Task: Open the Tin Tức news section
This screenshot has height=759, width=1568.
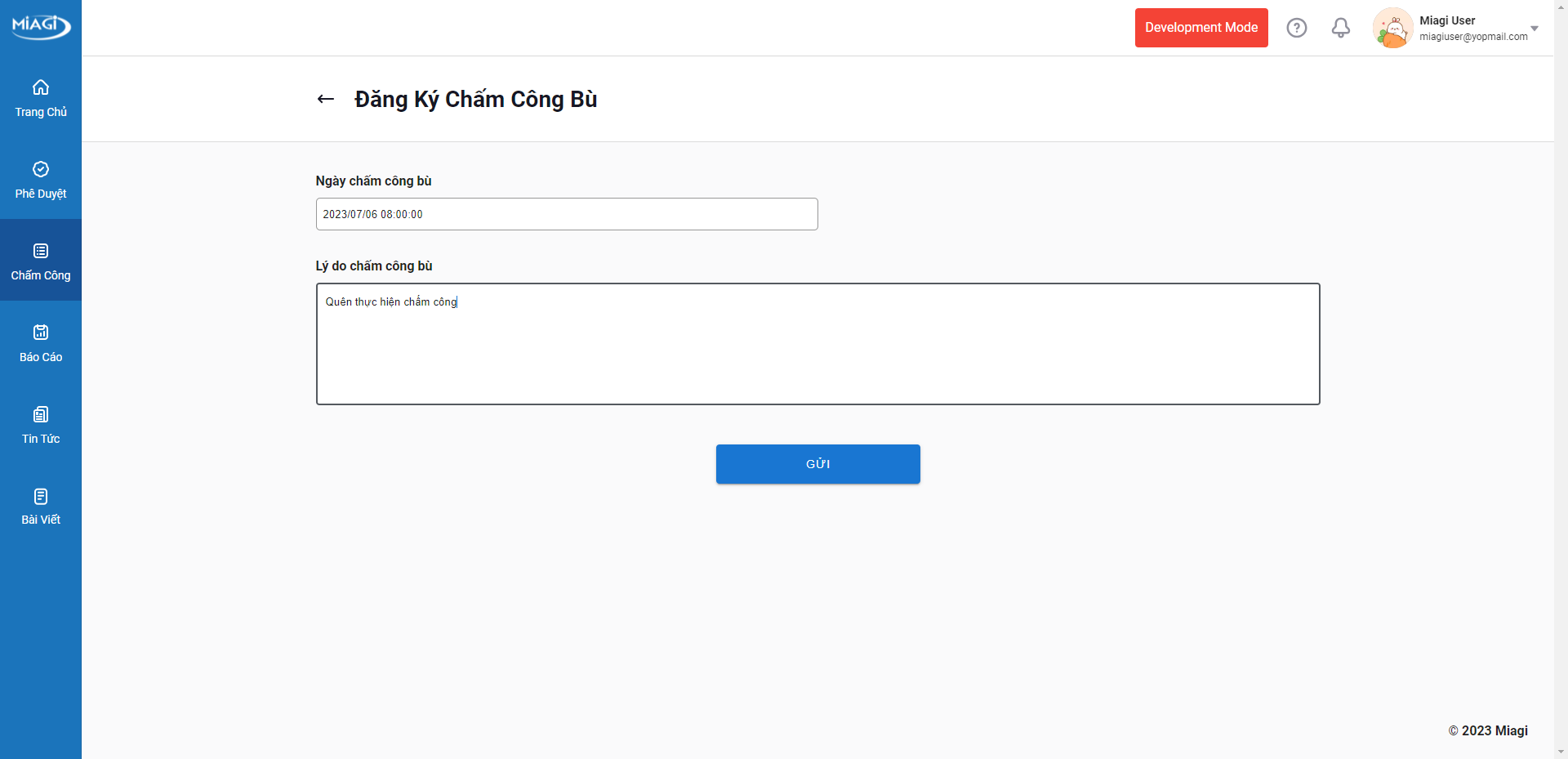Action: pyautogui.click(x=41, y=425)
